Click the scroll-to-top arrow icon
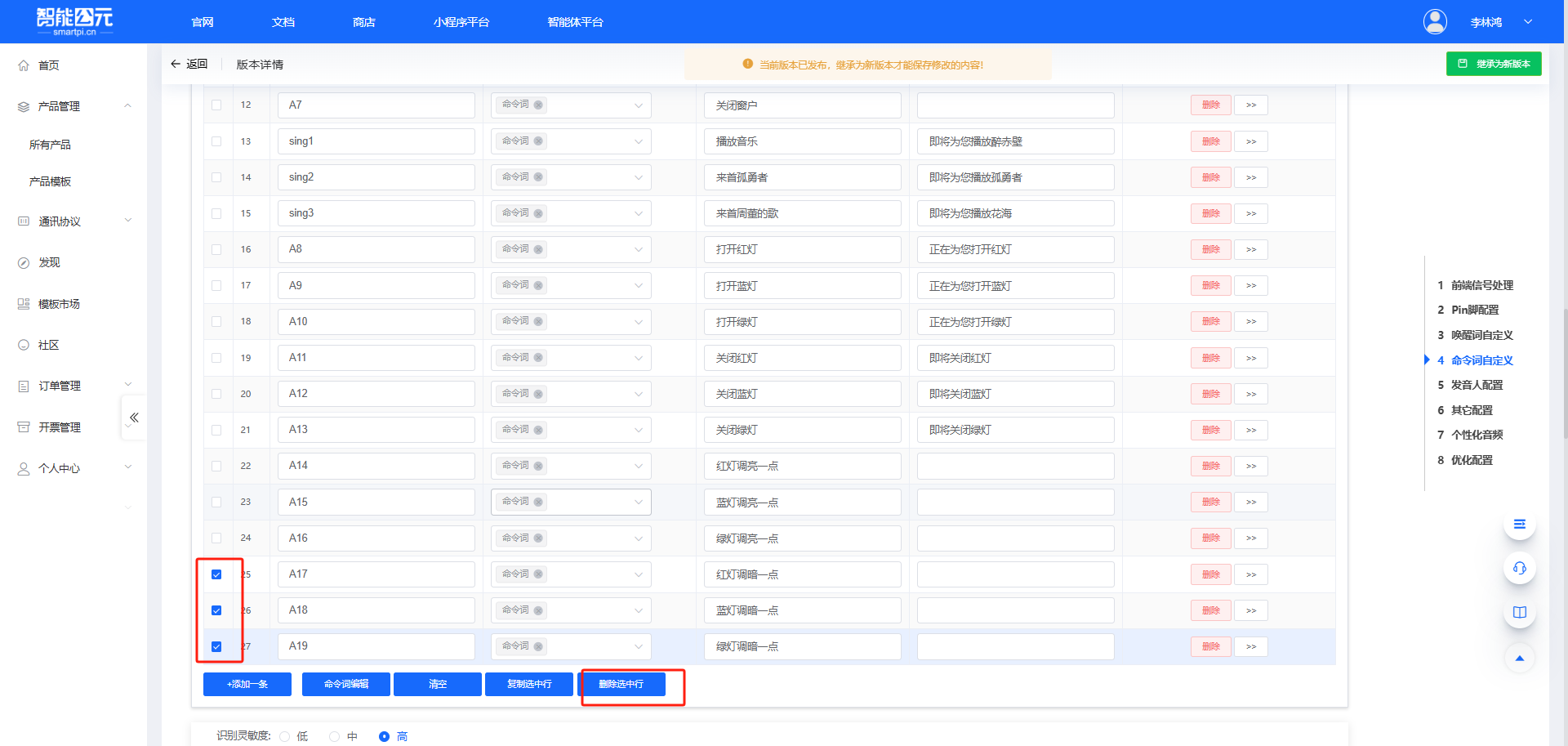 (1519, 658)
